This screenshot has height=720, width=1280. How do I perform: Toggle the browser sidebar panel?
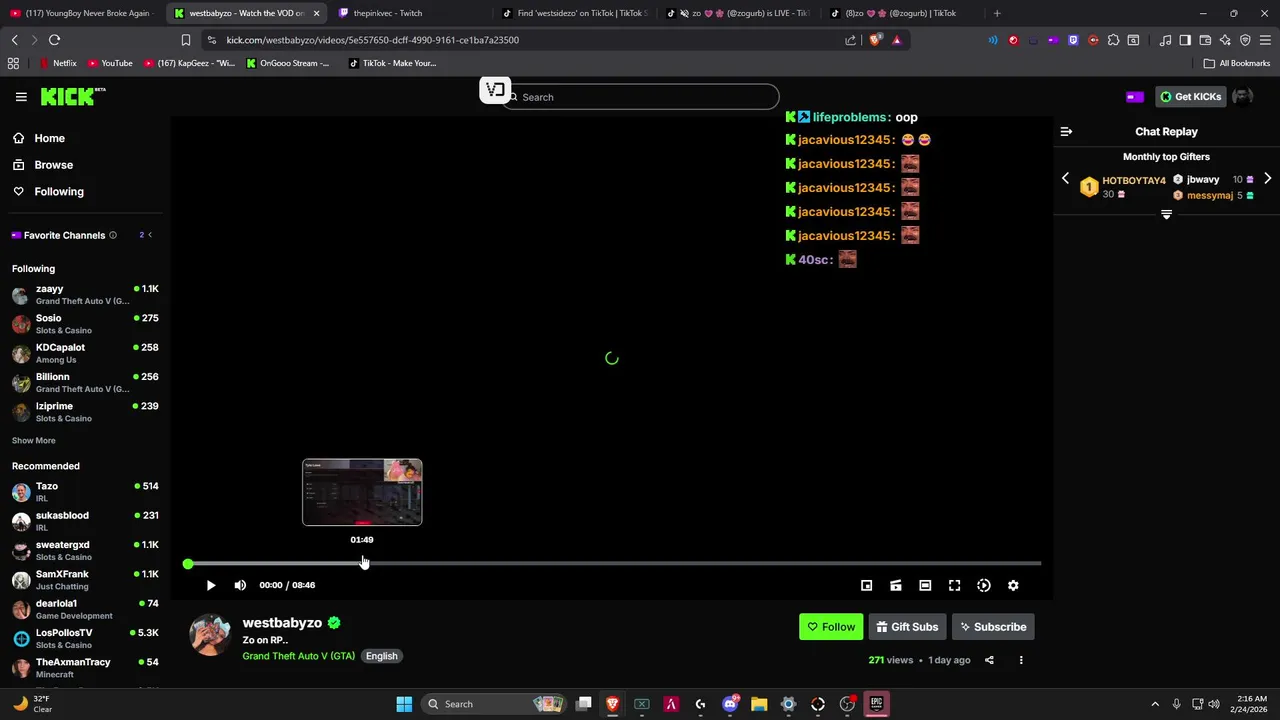click(x=1185, y=40)
